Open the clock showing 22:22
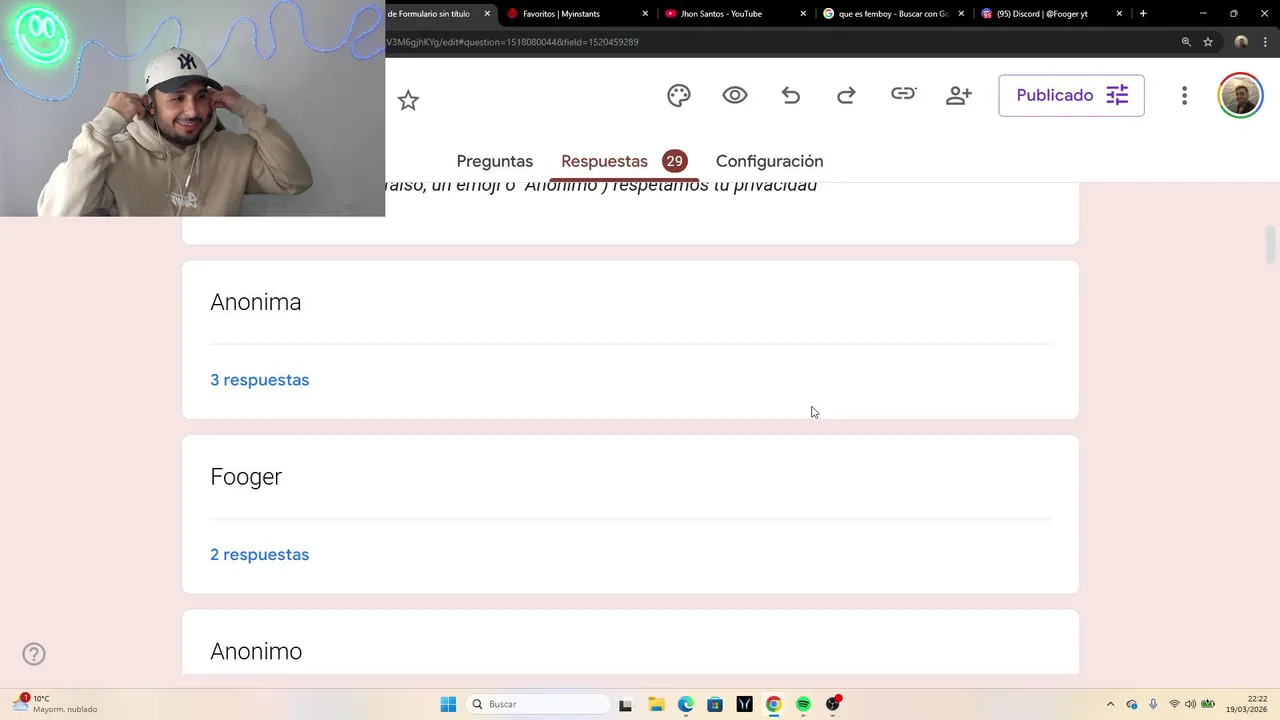1280x720 pixels. click(1246, 704)
